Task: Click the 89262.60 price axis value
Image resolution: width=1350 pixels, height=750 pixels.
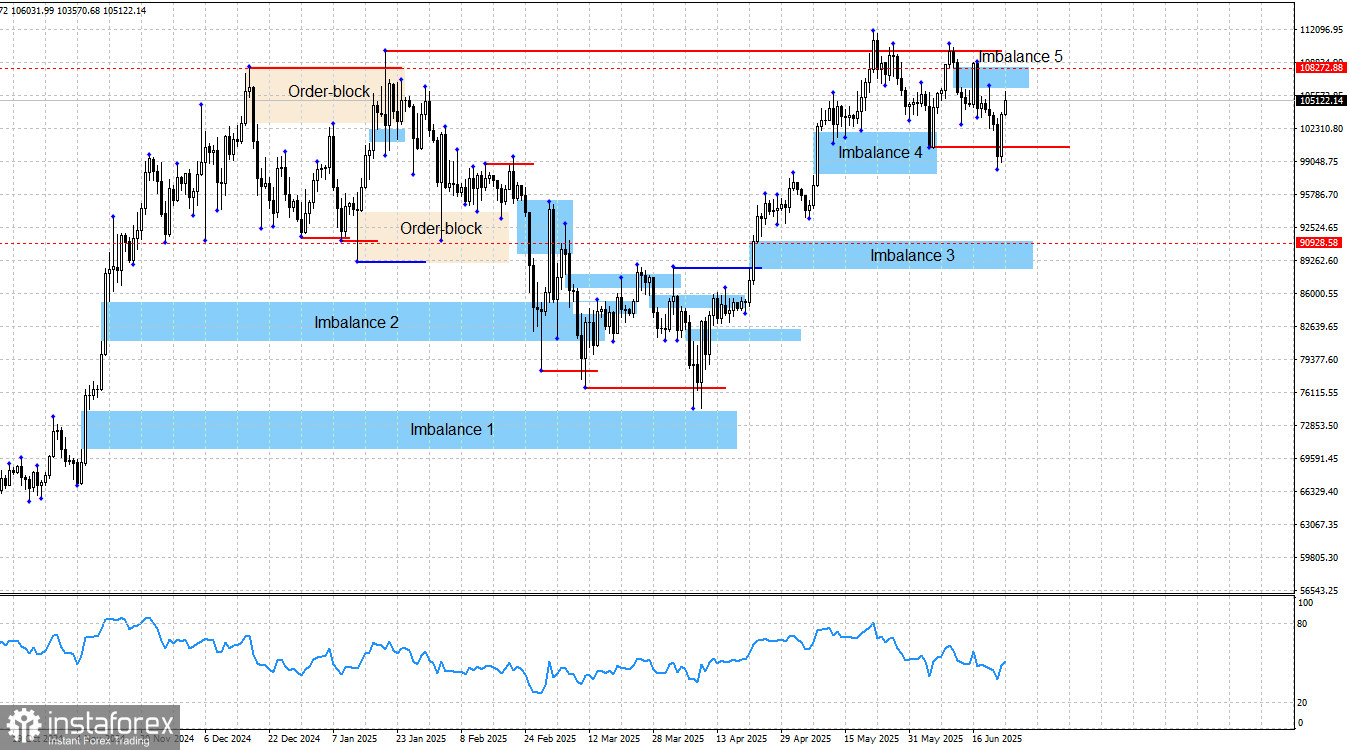Action: (x=1320, y=261)
